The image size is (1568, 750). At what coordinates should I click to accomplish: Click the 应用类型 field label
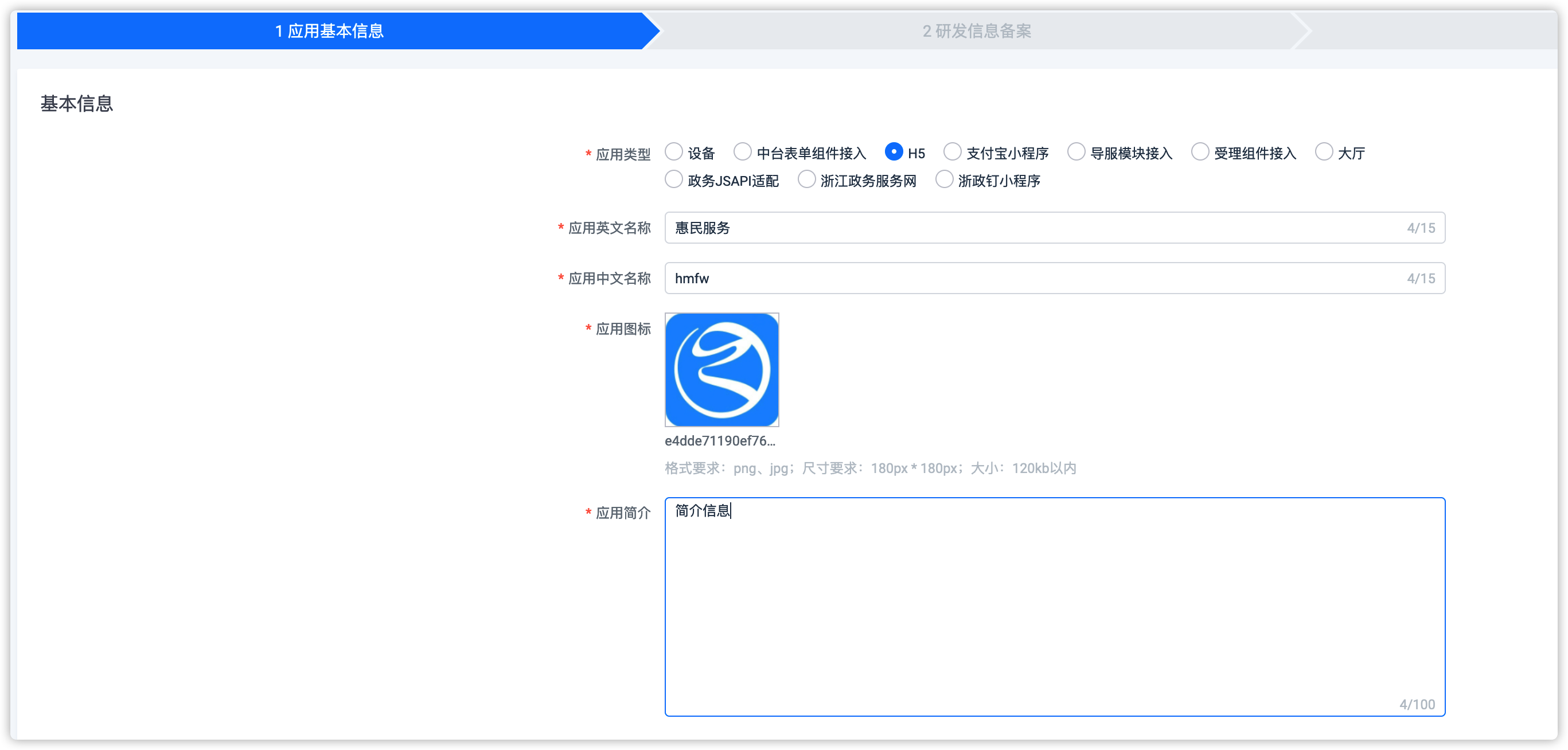point(623,154)
